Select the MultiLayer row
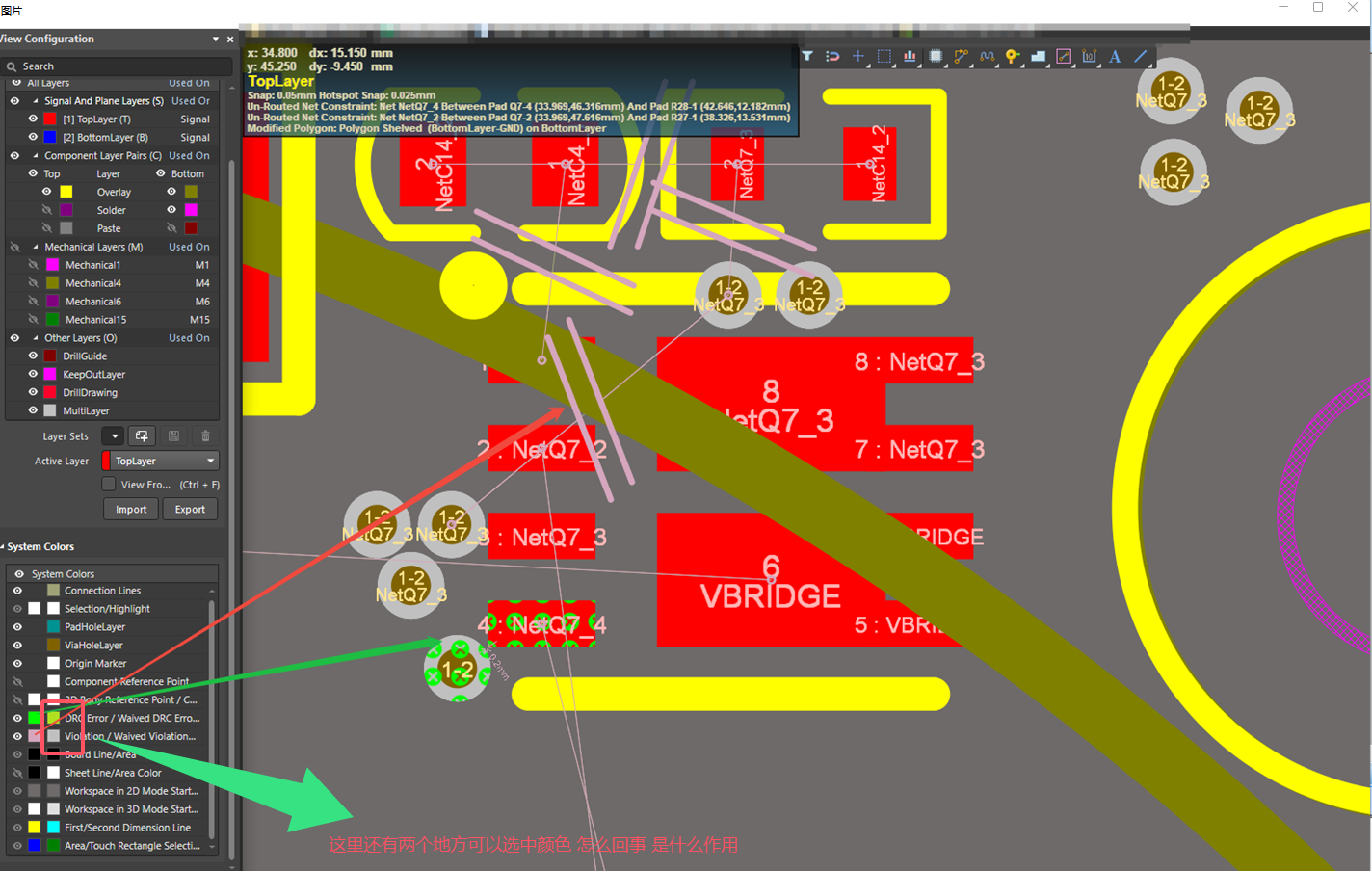The height and width of the screenshot is (871, 1372). 114,411
